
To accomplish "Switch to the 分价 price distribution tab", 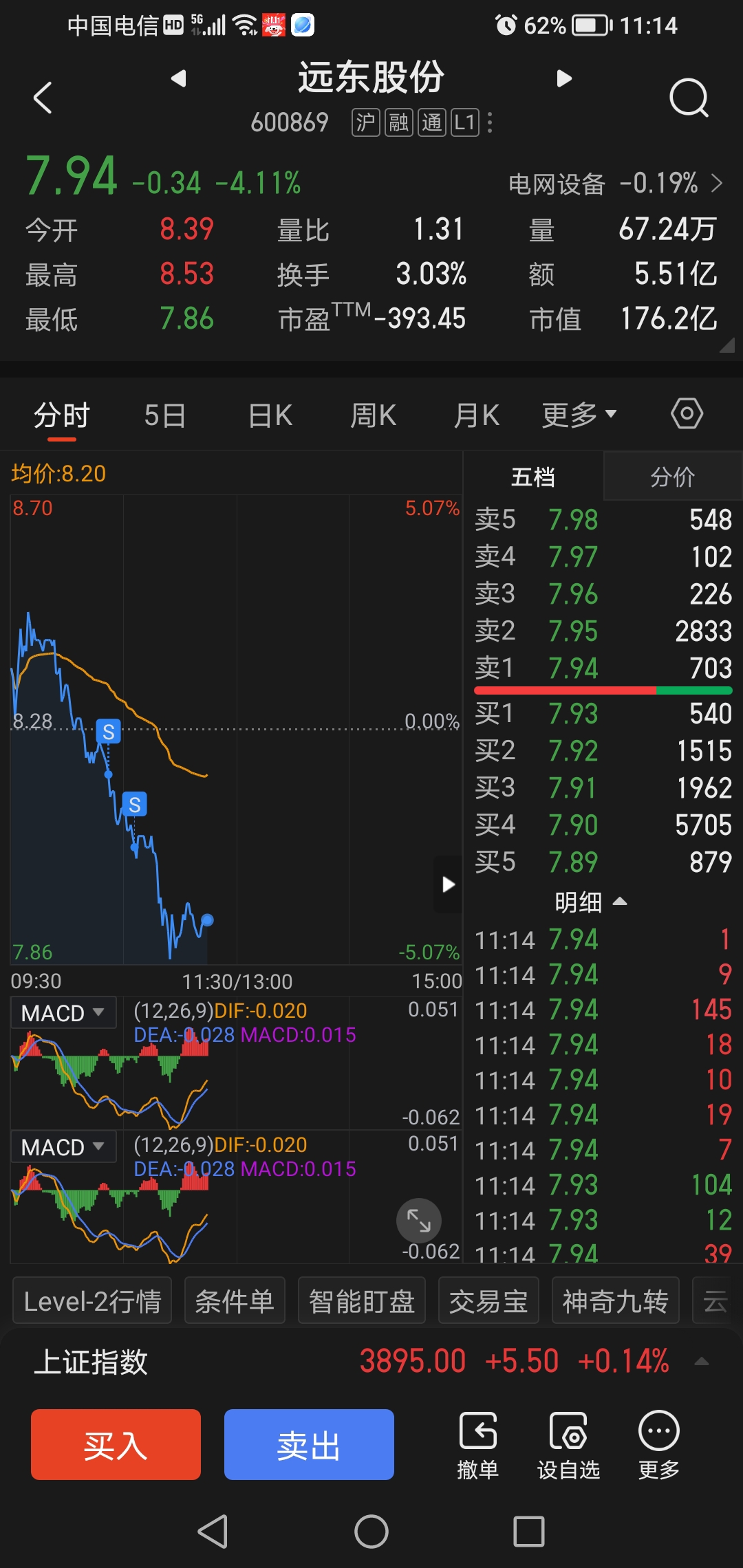I will pos(673,477).
